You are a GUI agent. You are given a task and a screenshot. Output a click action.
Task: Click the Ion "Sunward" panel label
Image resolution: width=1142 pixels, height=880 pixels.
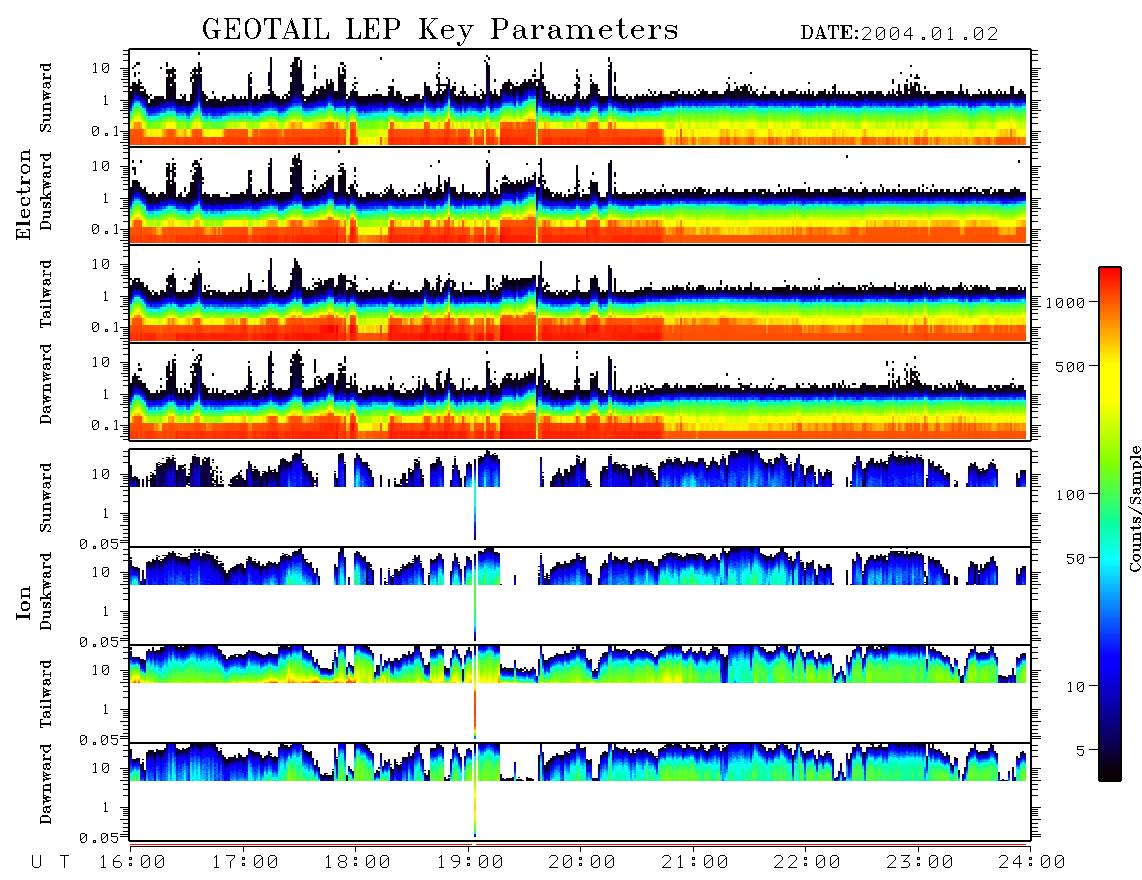(46, 498)
